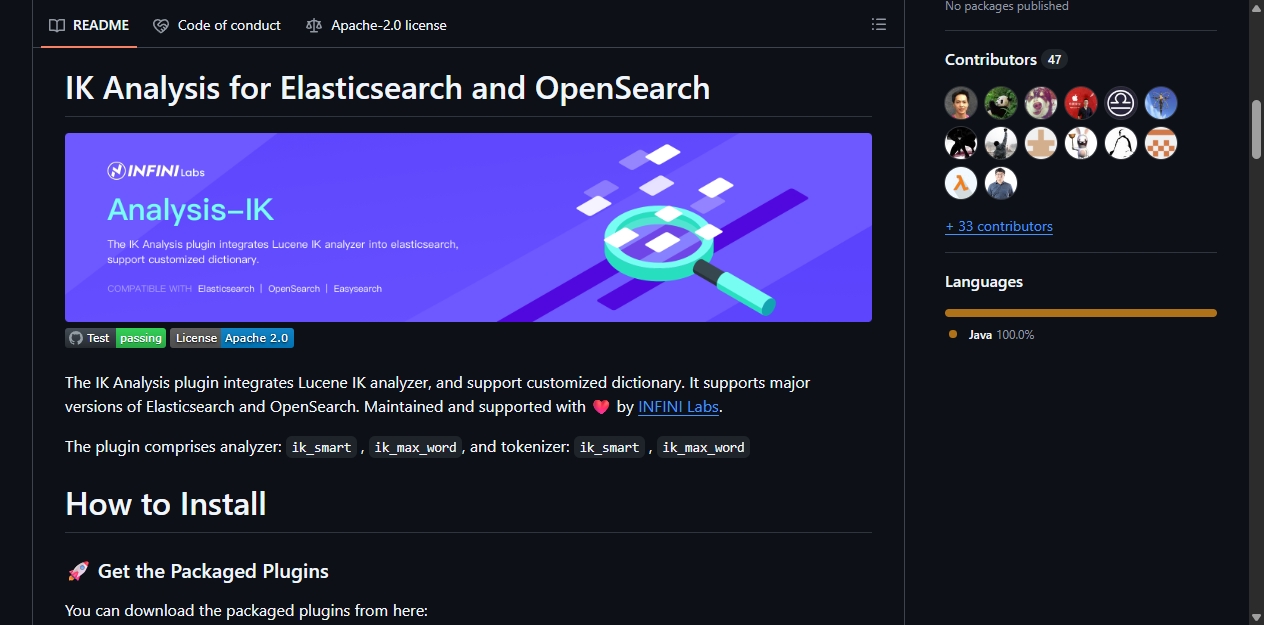Click the IK Analysis main page heading
The height and width of the screenshot is (625, 1264).
click(x=387, y=88)
